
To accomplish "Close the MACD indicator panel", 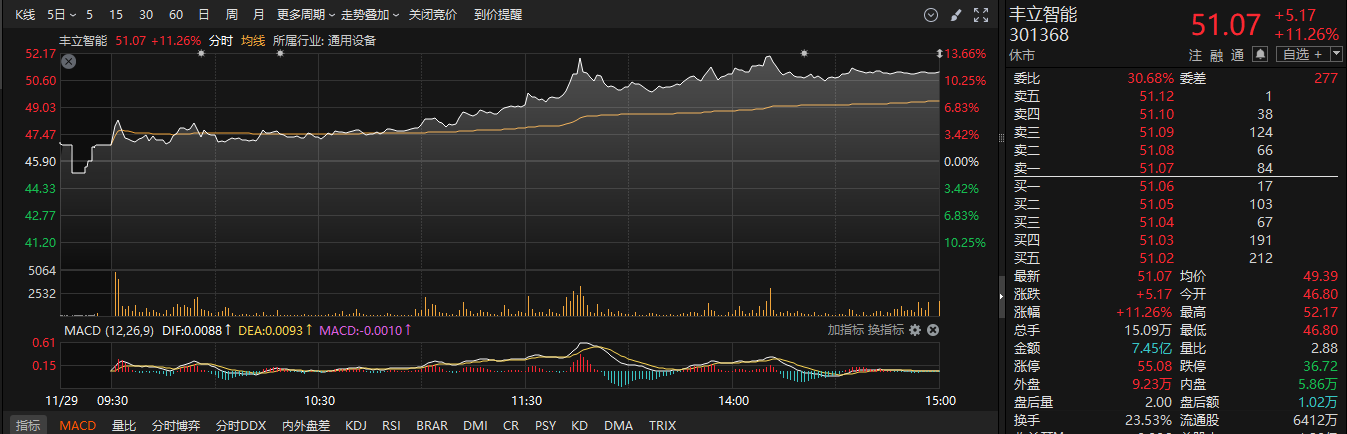I will pyautogui.click(x=933, y=330).
